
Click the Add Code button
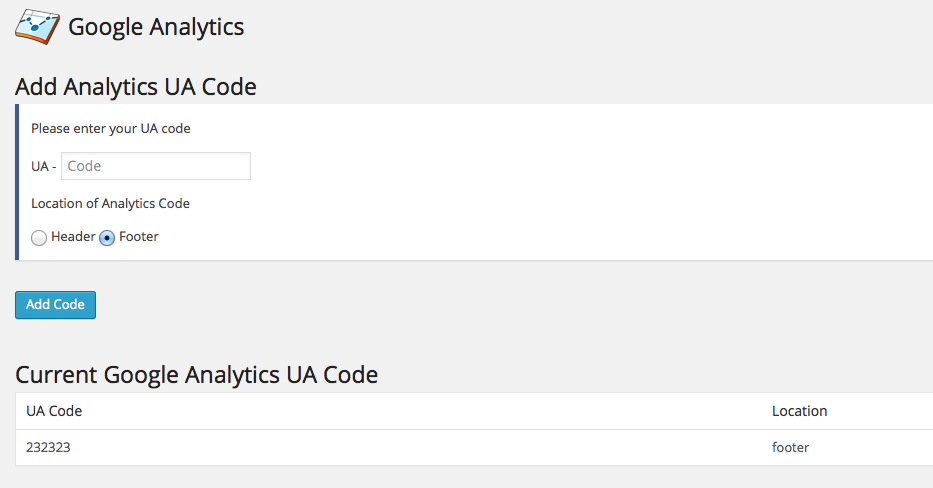pos(55,305)
